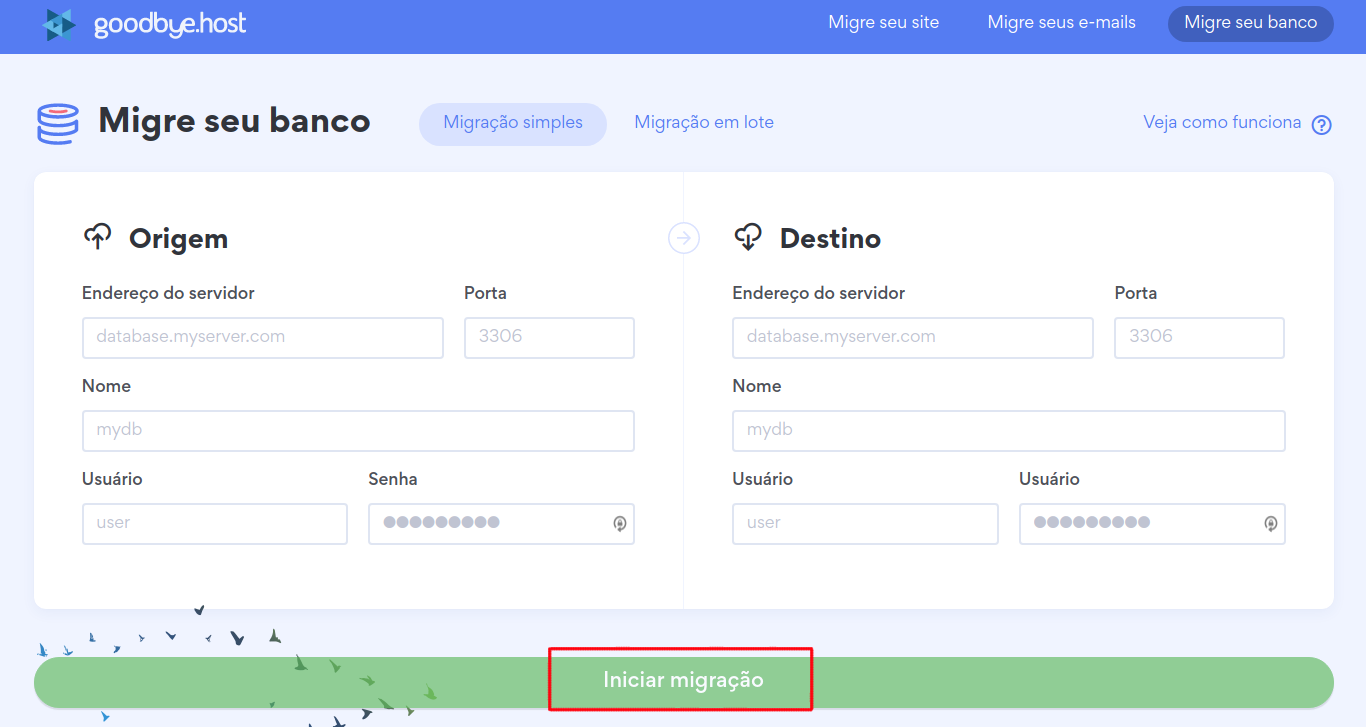Open the Migre seus e-mails menu item
This screenshot has width=1366, height=727.
tap(1061, 22)
